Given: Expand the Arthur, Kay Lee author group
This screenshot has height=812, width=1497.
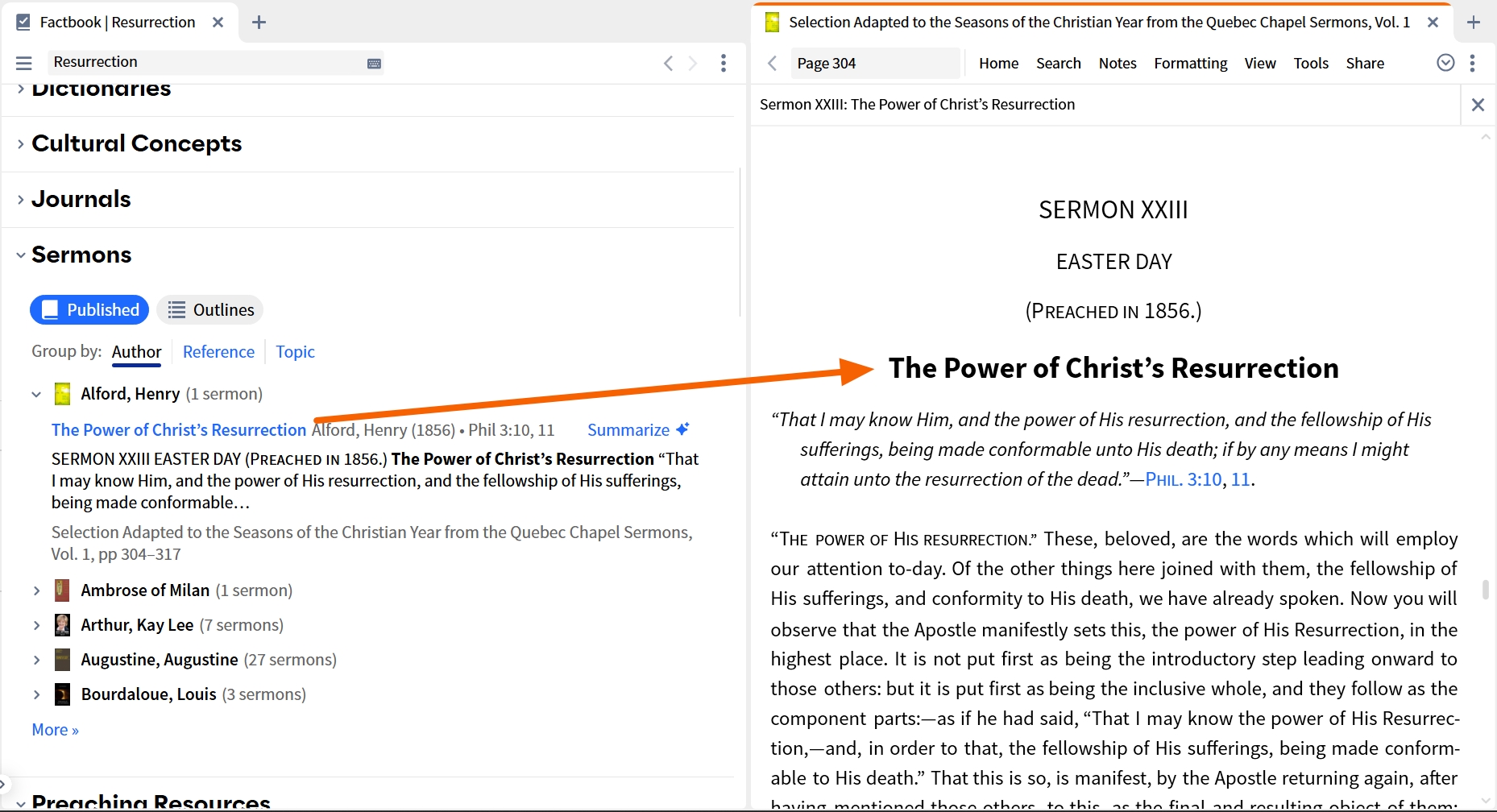Looking at the screenshot, I should click(x=36, y=626).
